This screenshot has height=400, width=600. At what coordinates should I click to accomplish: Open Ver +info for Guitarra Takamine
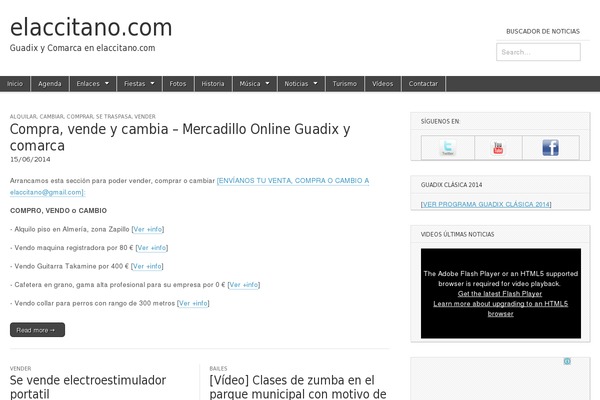click(147, 266)
